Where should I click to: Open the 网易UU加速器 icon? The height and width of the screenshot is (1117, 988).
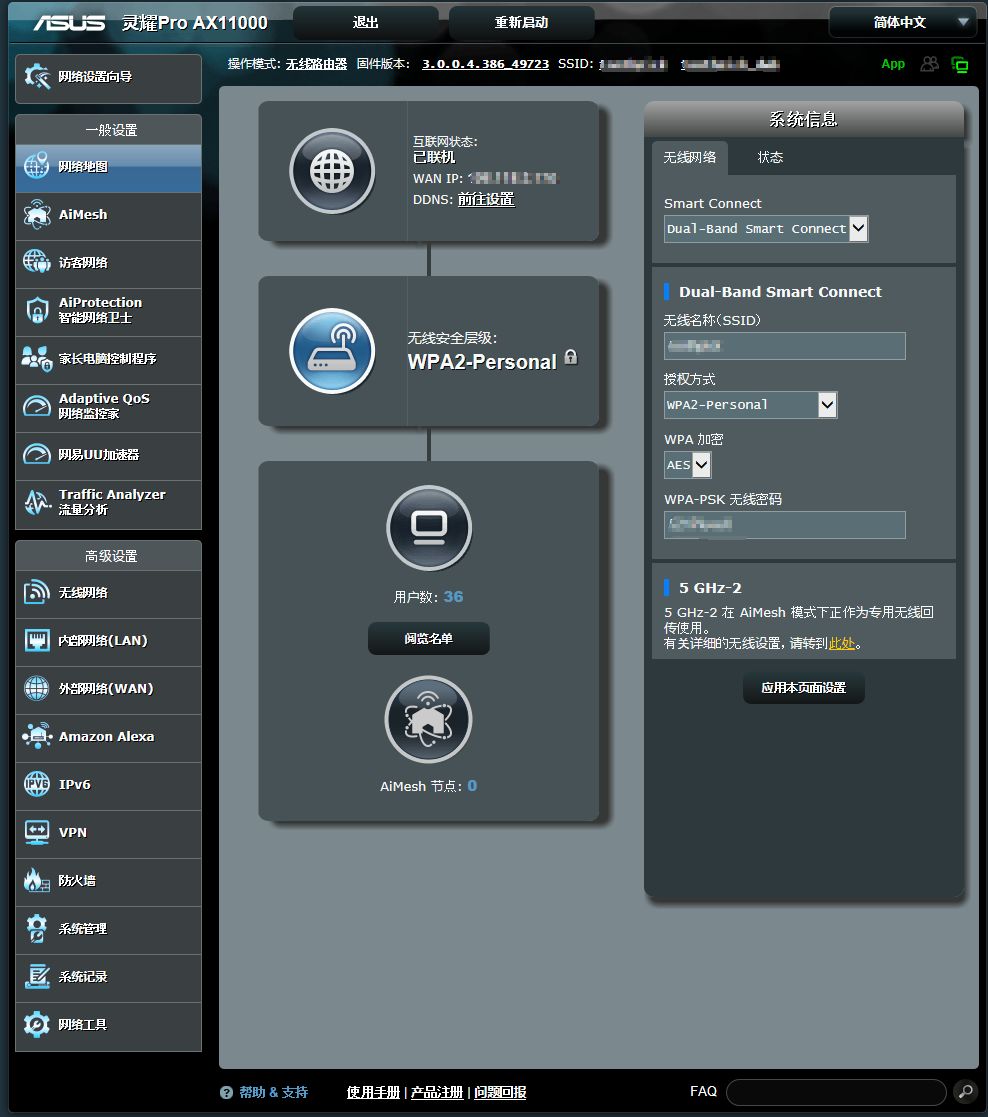pyautogui.click(x=37, y=454)
